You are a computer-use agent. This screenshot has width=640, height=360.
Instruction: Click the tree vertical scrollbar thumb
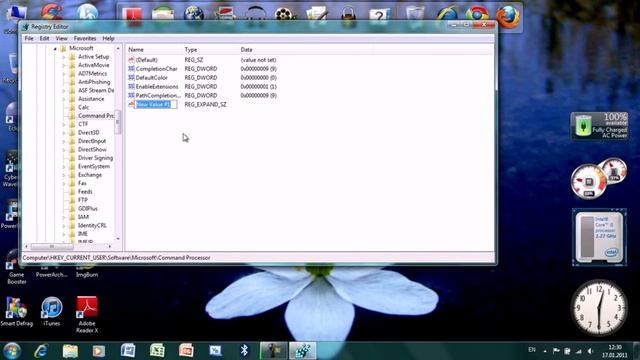pyautogui.click(x=118, y=122)
